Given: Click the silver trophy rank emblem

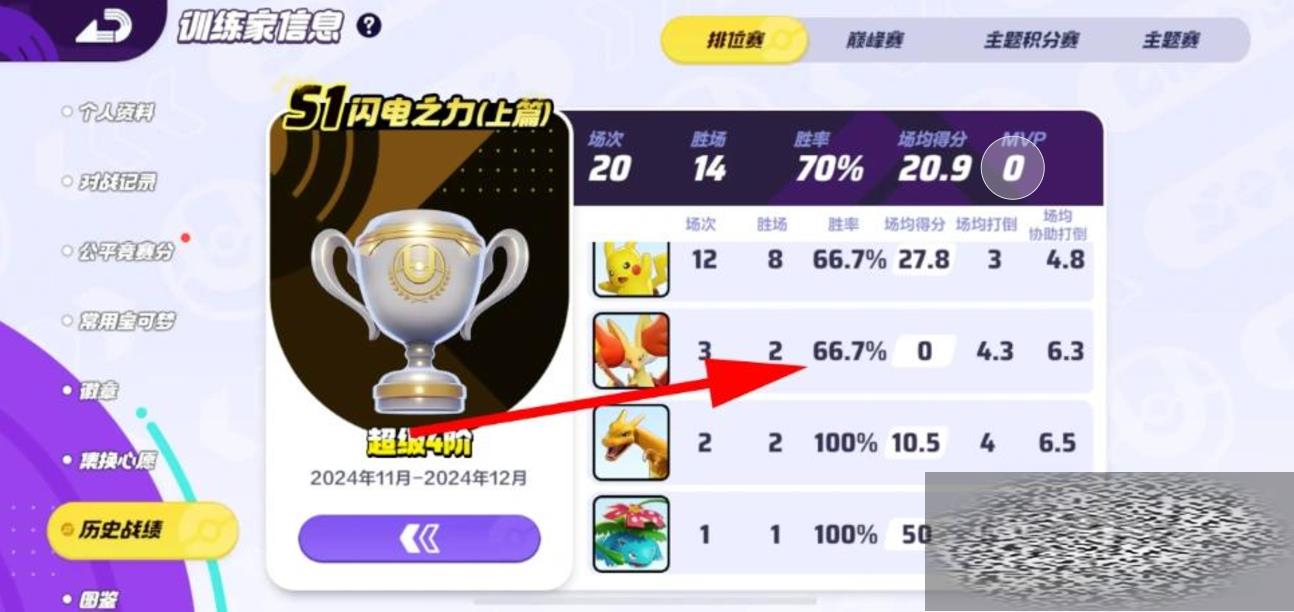Looking at the screenshot, I should click(419, 312).
